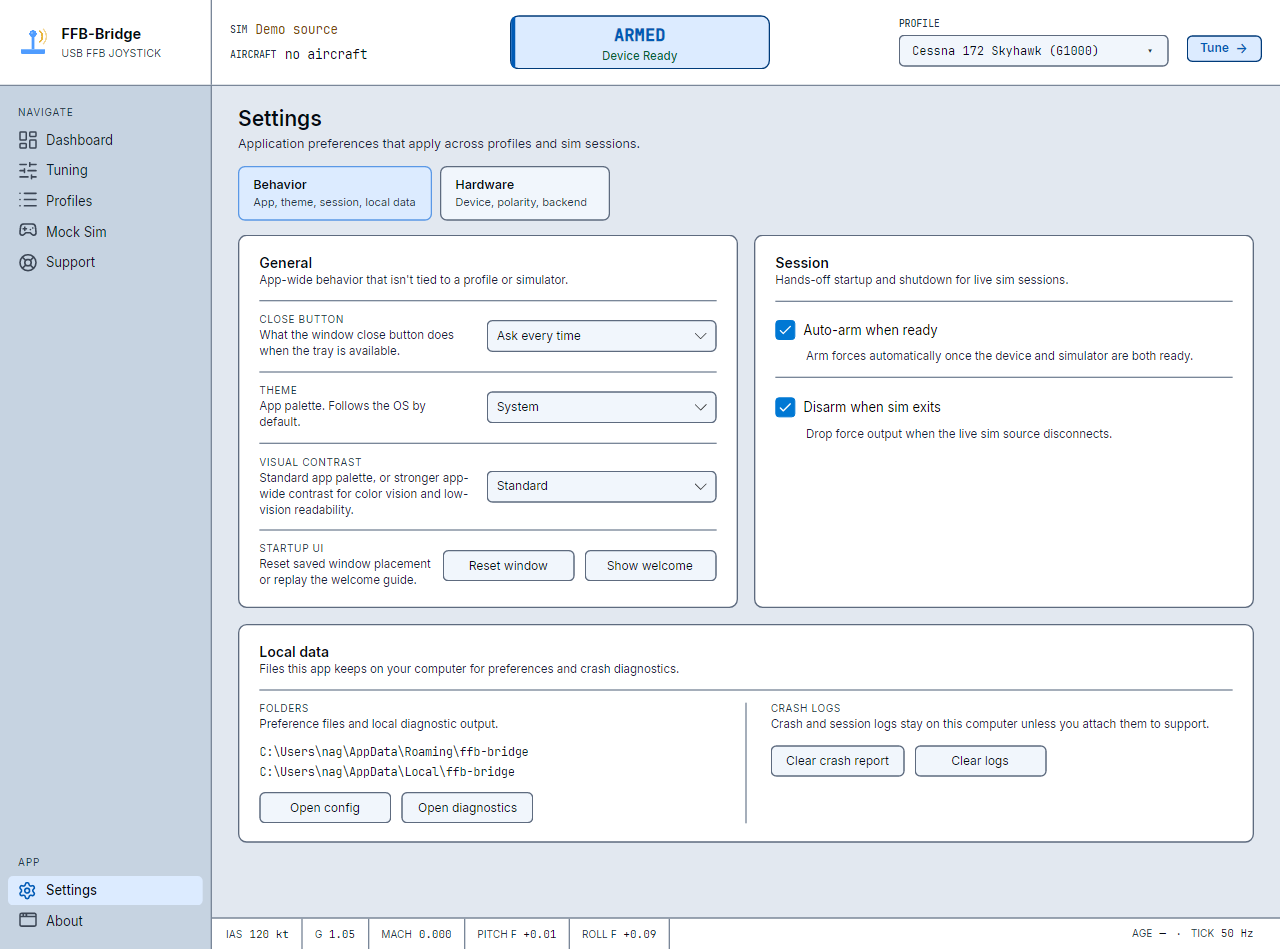Click the About window icon in sidebar
Screen dimensions: 1280x949
(28, 921)
